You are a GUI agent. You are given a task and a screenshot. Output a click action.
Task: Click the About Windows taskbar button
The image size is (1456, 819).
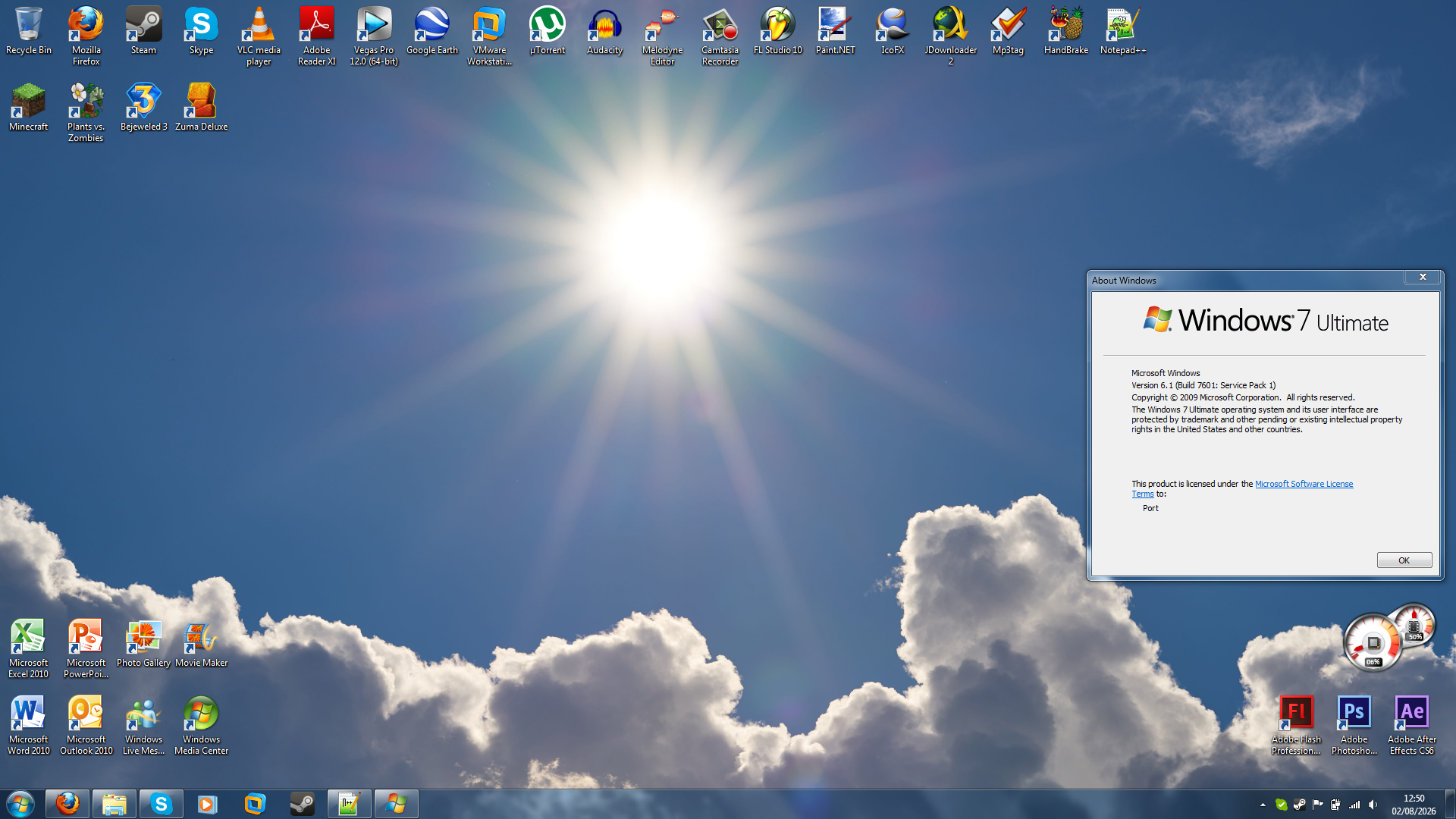click(x=397, y=804)
